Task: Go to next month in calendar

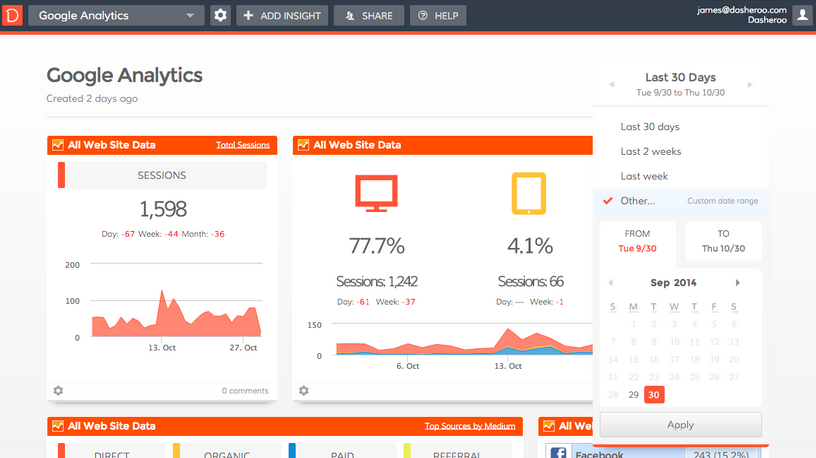Action: pyautogui.click(x=738, y=283)
